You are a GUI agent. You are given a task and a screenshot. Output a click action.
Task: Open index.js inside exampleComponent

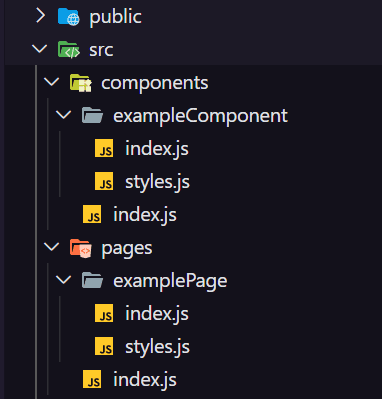tap(157, 149)
